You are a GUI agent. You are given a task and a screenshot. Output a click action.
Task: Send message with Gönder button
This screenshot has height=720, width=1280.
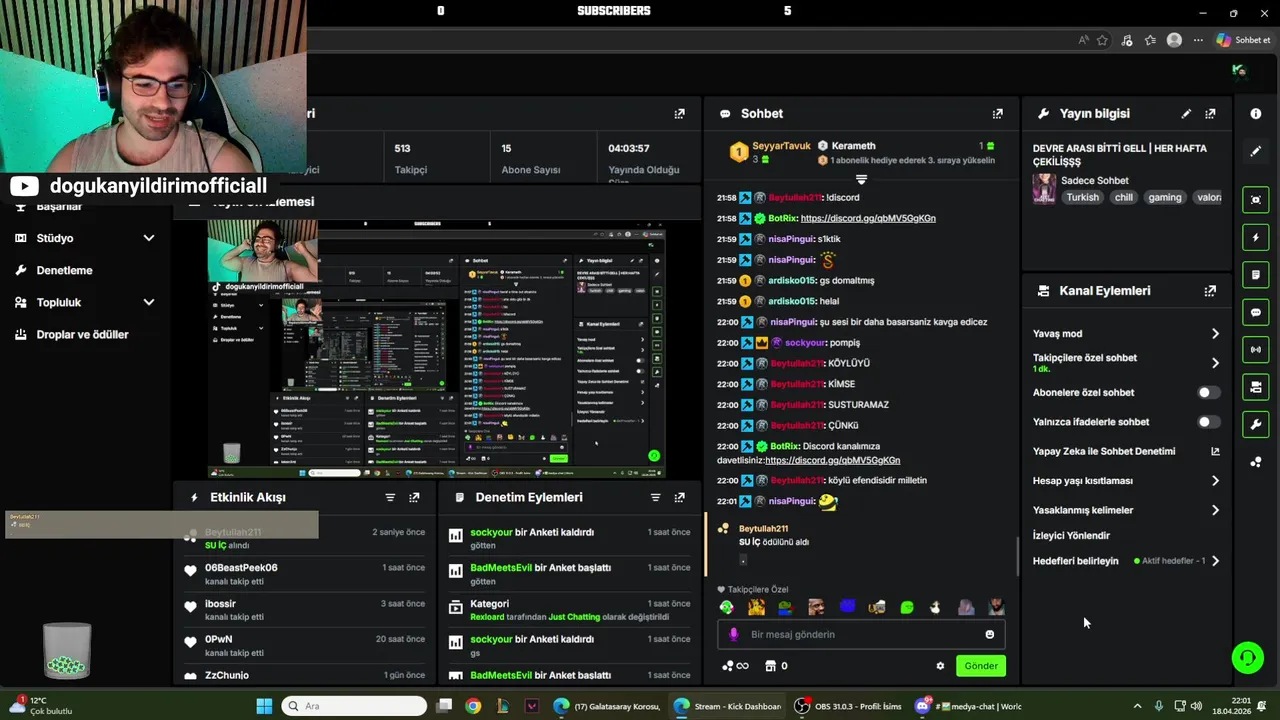(980, 666)
